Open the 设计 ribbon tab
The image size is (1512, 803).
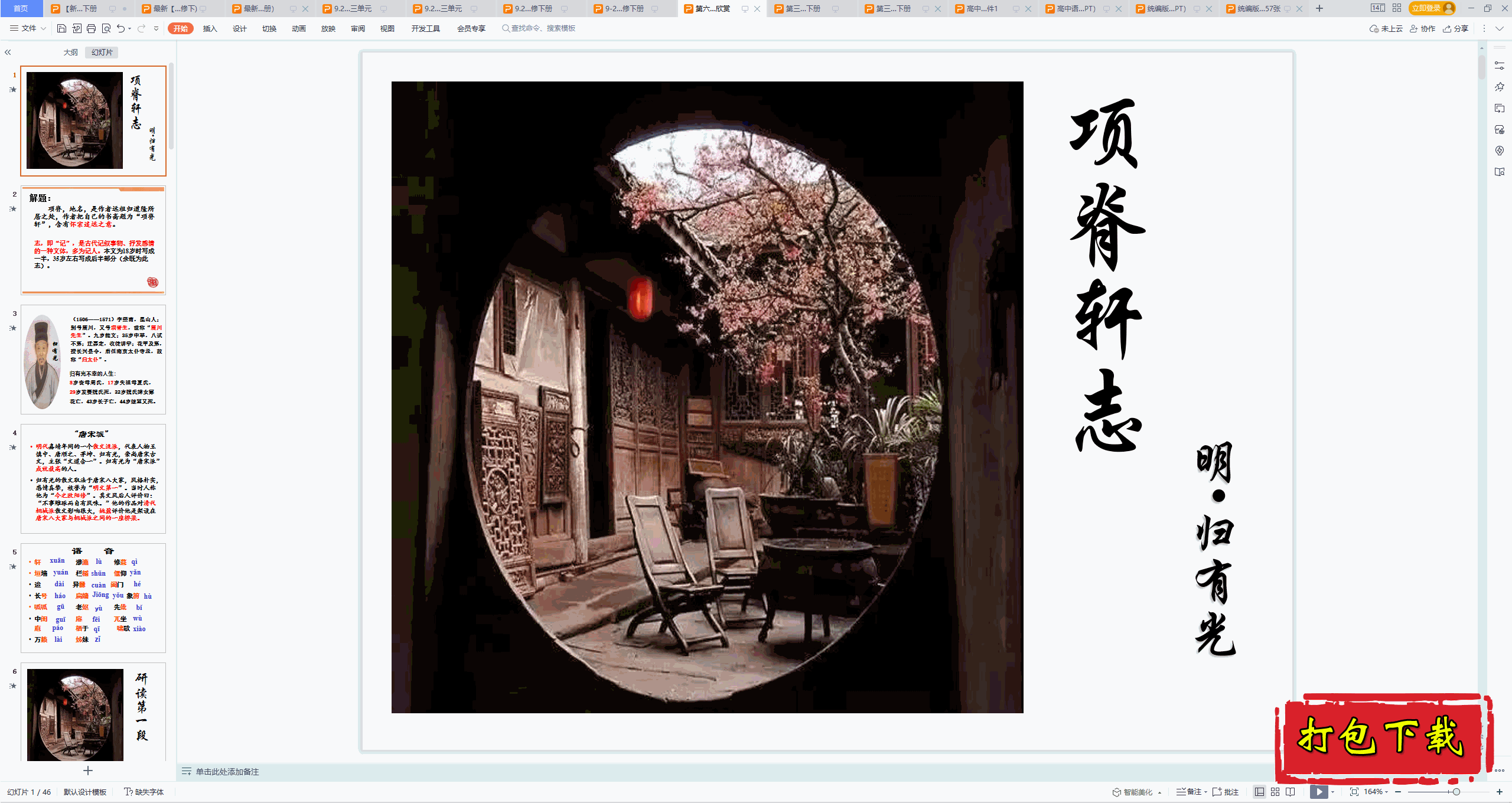click(x=240, y=28)
